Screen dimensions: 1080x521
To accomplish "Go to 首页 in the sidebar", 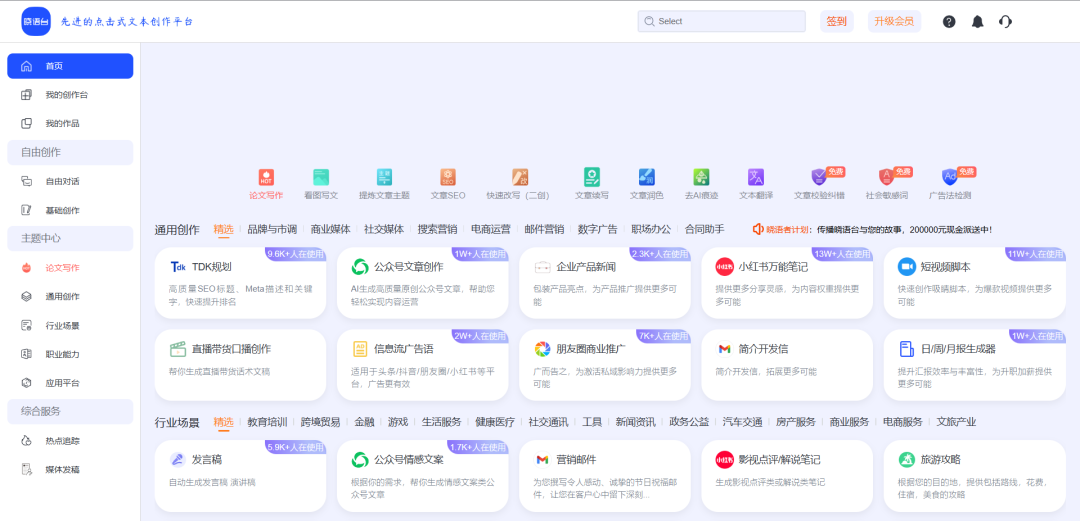I will (70, 66).
